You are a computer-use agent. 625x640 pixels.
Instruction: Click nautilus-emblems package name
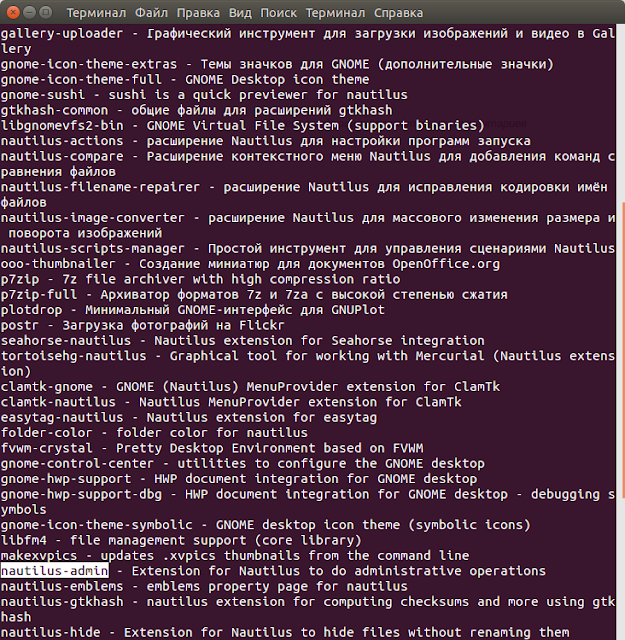[x=62, y=587]
